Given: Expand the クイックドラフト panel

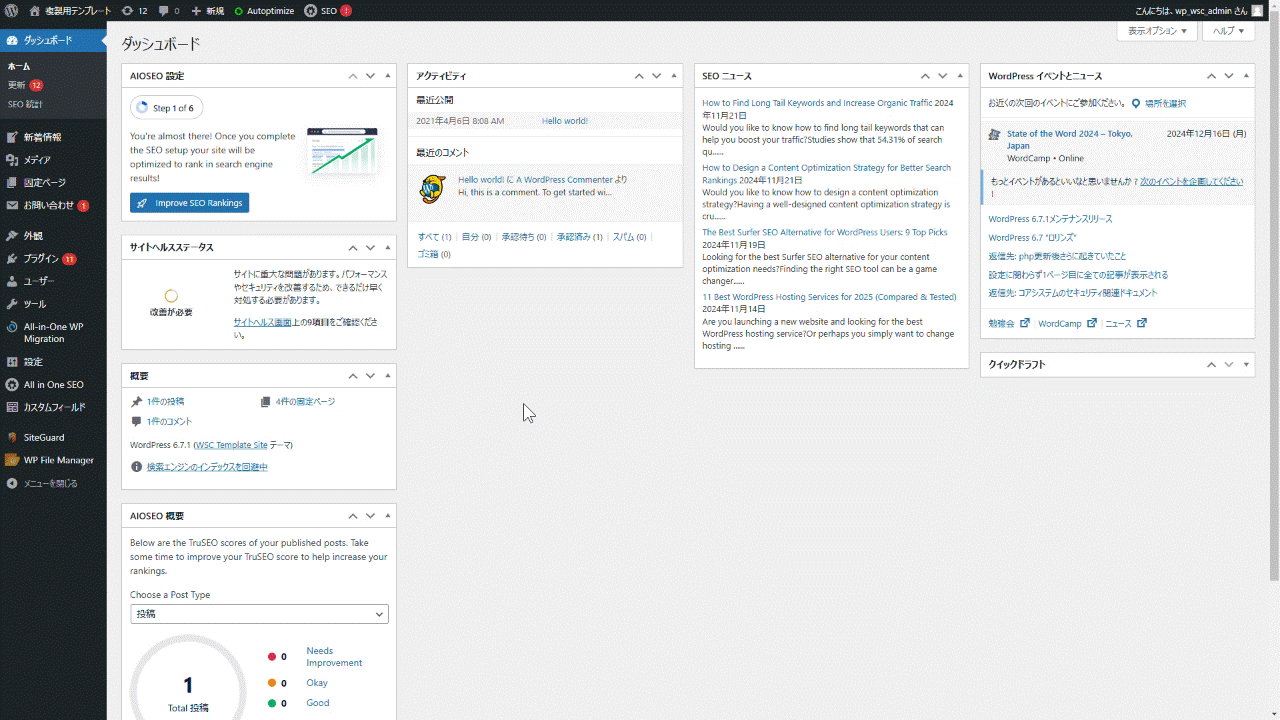Looking at the screenshot, I should coord(1246,365).
